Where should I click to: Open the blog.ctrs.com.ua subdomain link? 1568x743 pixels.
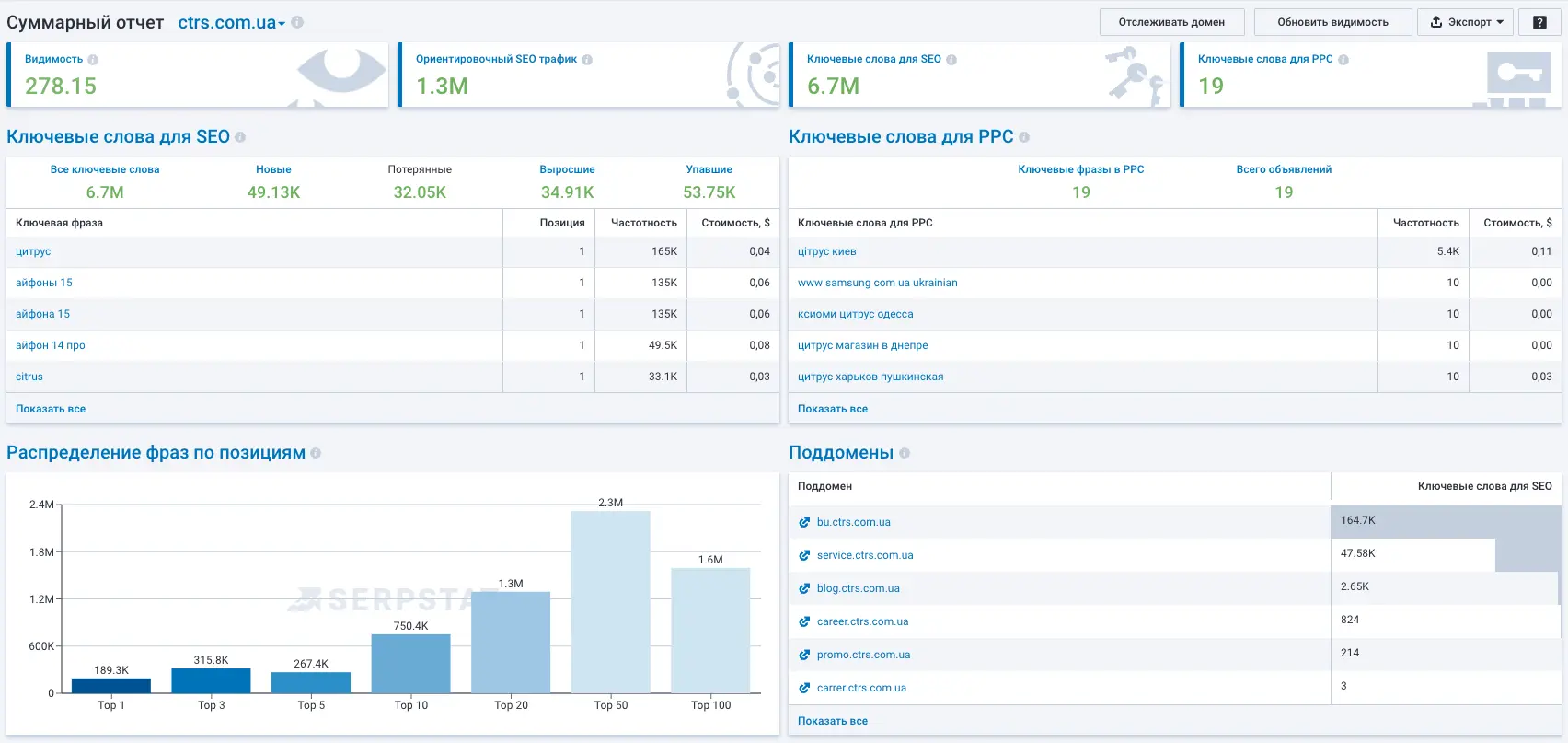pyautogui.click(x=859, y=588)
